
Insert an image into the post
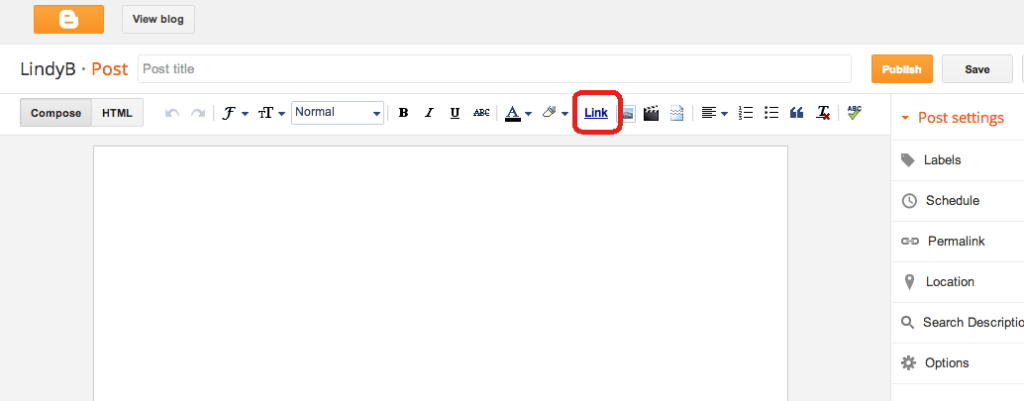pyautogui.click(x=628, y=114)
